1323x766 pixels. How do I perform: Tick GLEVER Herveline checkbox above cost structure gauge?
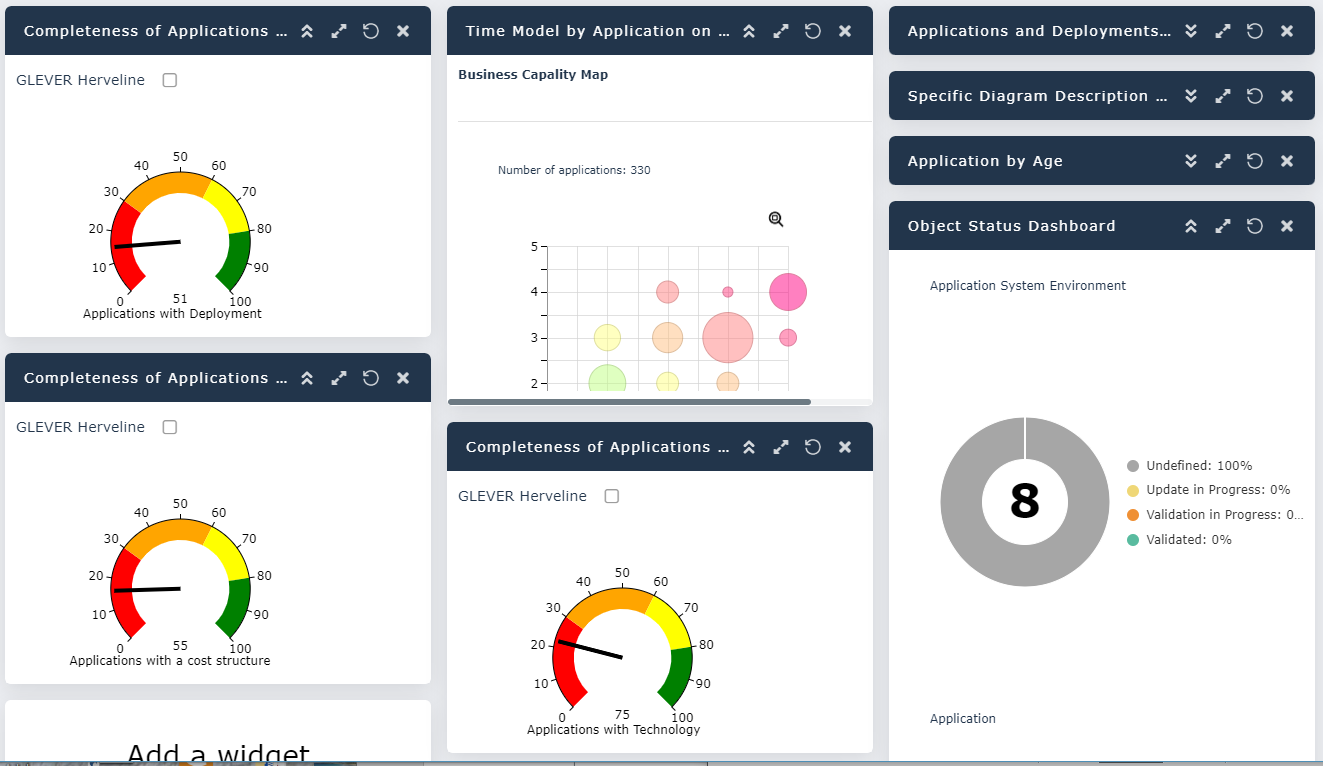[170, 427]
